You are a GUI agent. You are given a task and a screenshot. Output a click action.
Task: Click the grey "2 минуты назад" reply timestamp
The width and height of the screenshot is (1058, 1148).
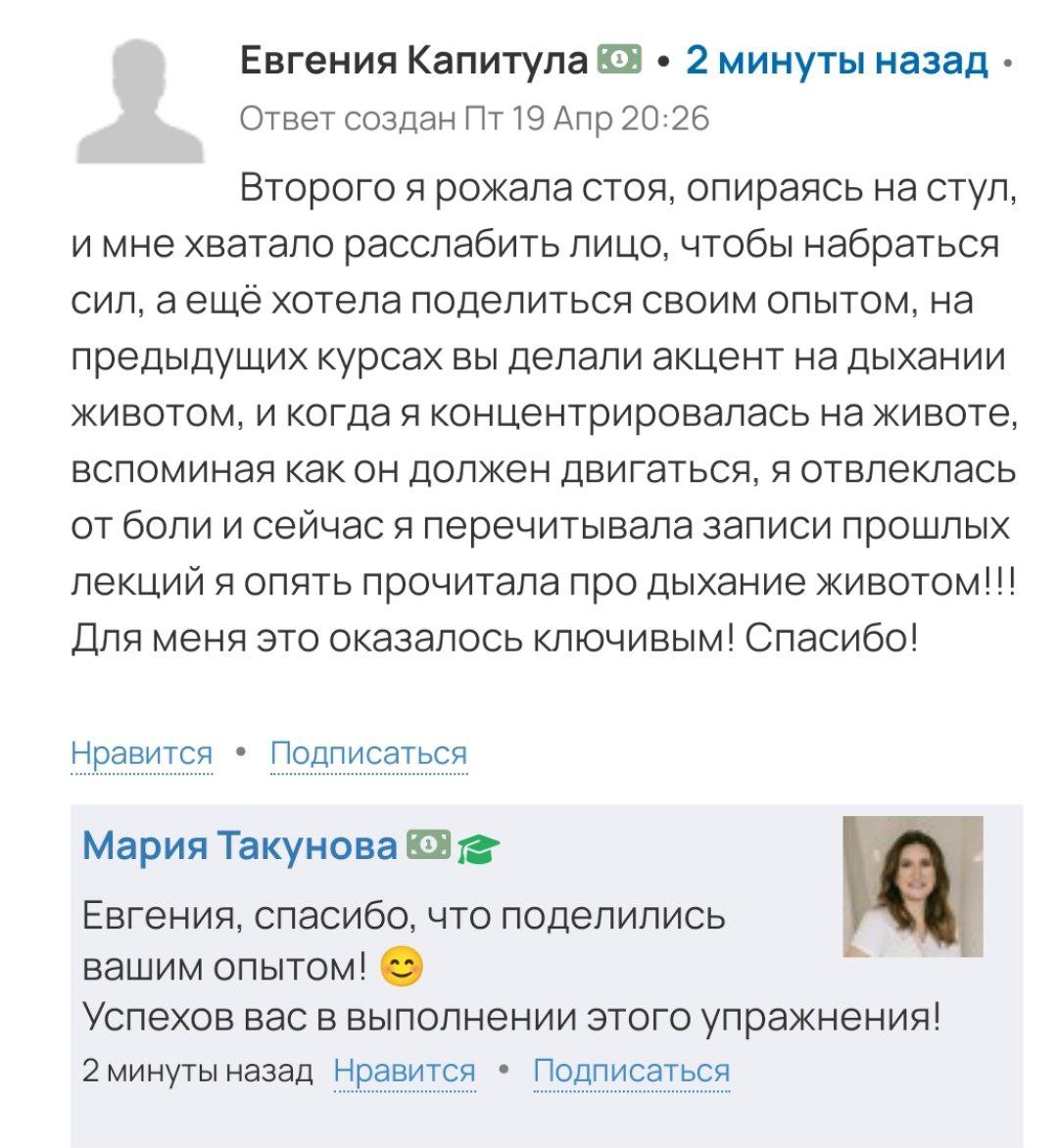pos(198,1071)
